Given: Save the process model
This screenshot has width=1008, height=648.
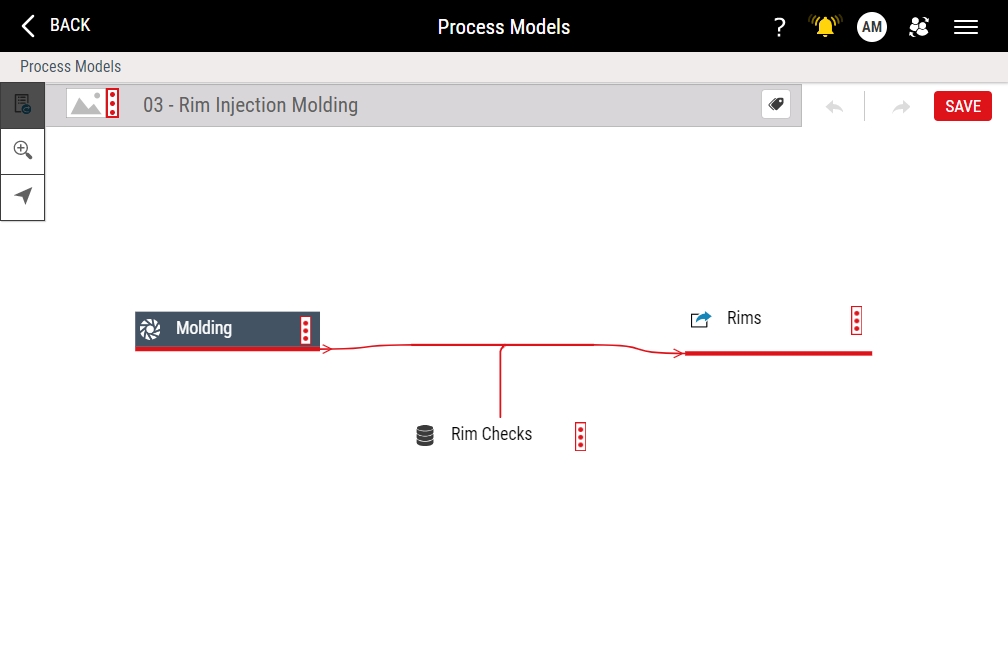Looking at the screenshot, I should 962,106.
